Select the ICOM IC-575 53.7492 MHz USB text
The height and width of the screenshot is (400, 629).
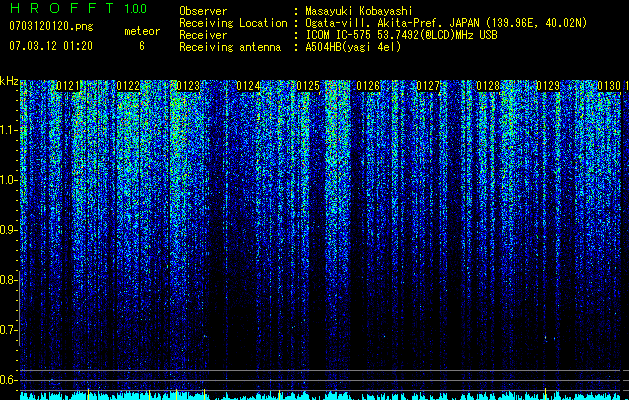[401, 35]
